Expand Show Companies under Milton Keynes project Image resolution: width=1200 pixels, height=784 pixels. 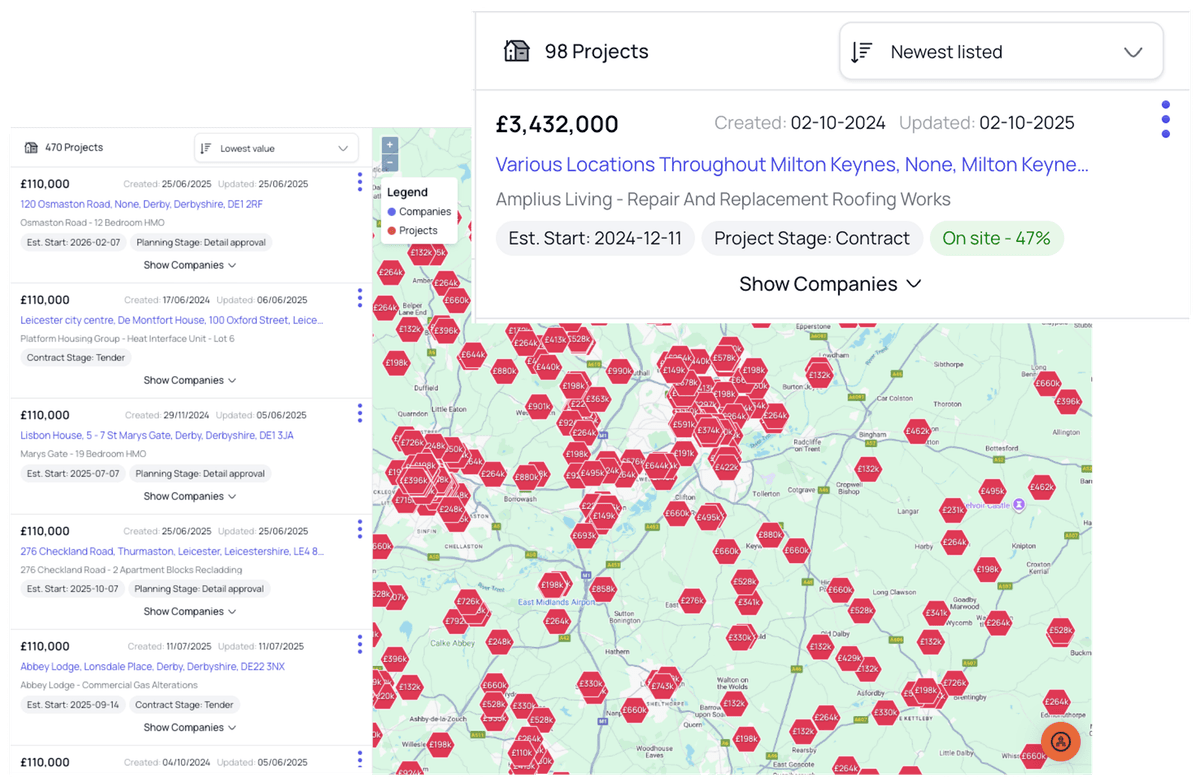tap(829, 284)
